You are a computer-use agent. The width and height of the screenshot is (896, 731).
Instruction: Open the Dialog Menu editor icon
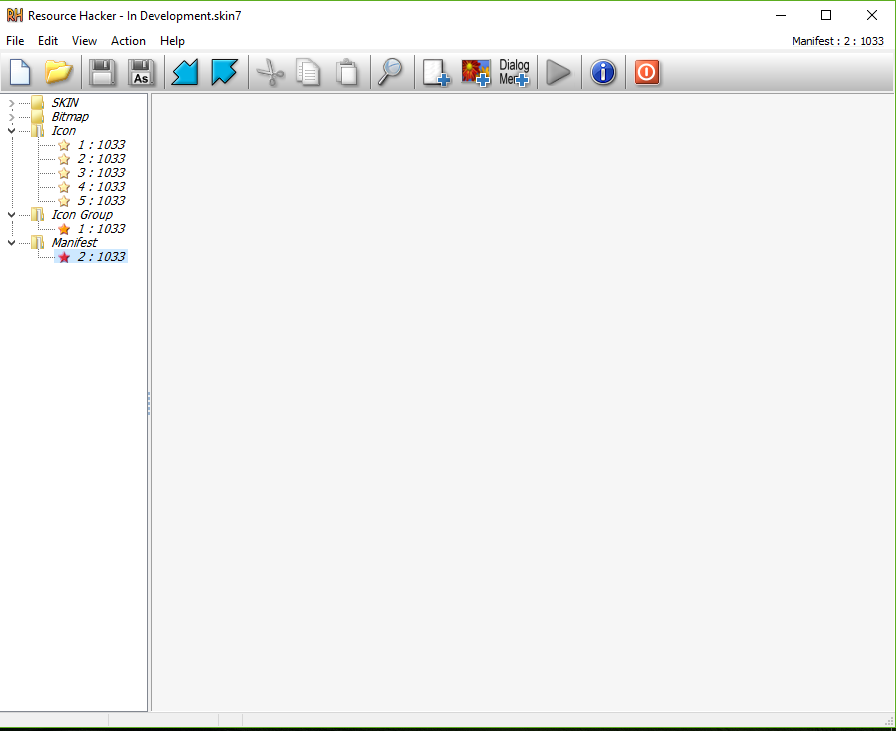(514, 72)
